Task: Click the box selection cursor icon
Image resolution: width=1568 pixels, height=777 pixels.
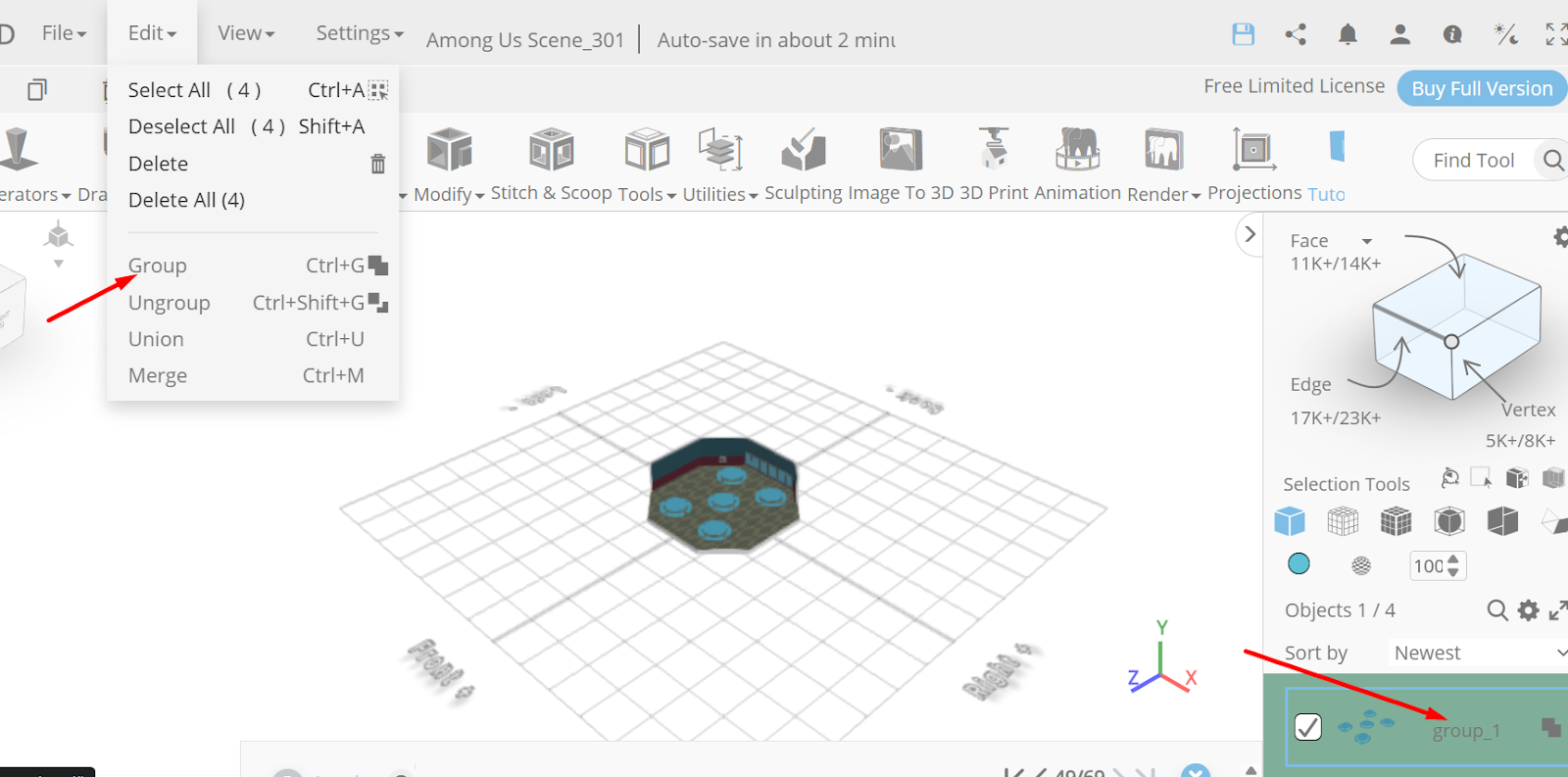Action: 1482,477
